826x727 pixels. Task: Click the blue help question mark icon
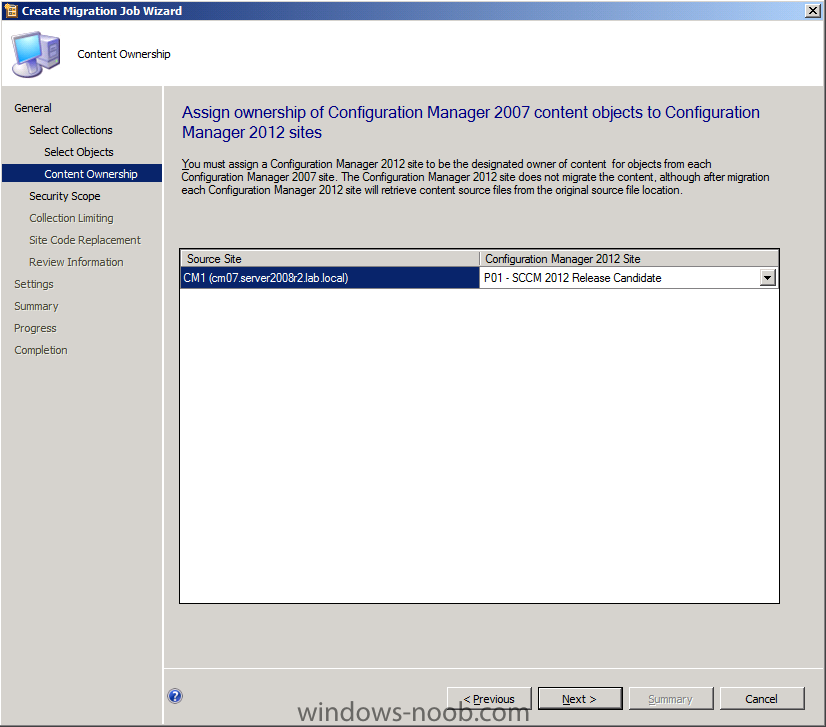pos(175,696)
